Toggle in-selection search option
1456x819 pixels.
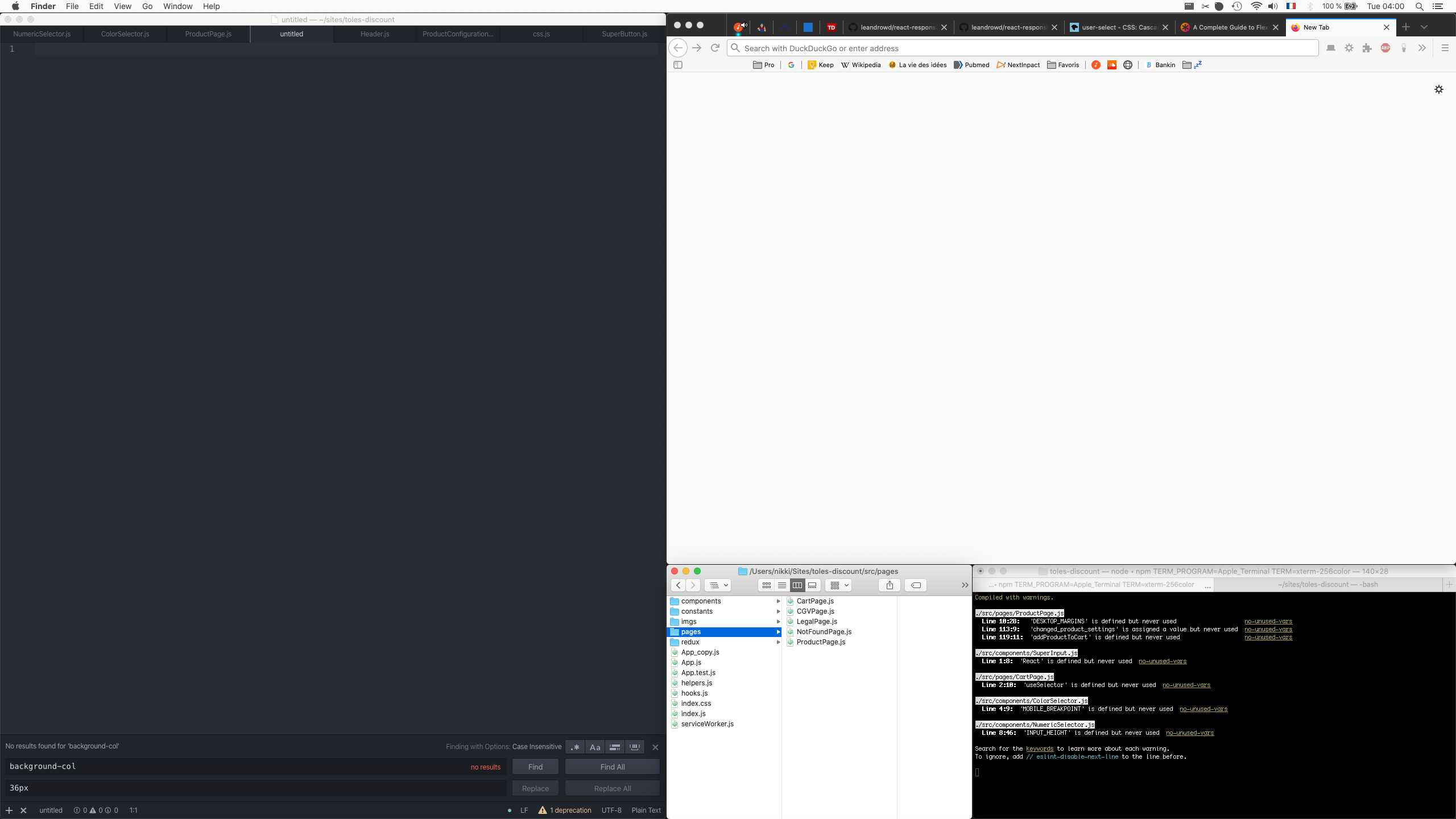click(615, 747)
